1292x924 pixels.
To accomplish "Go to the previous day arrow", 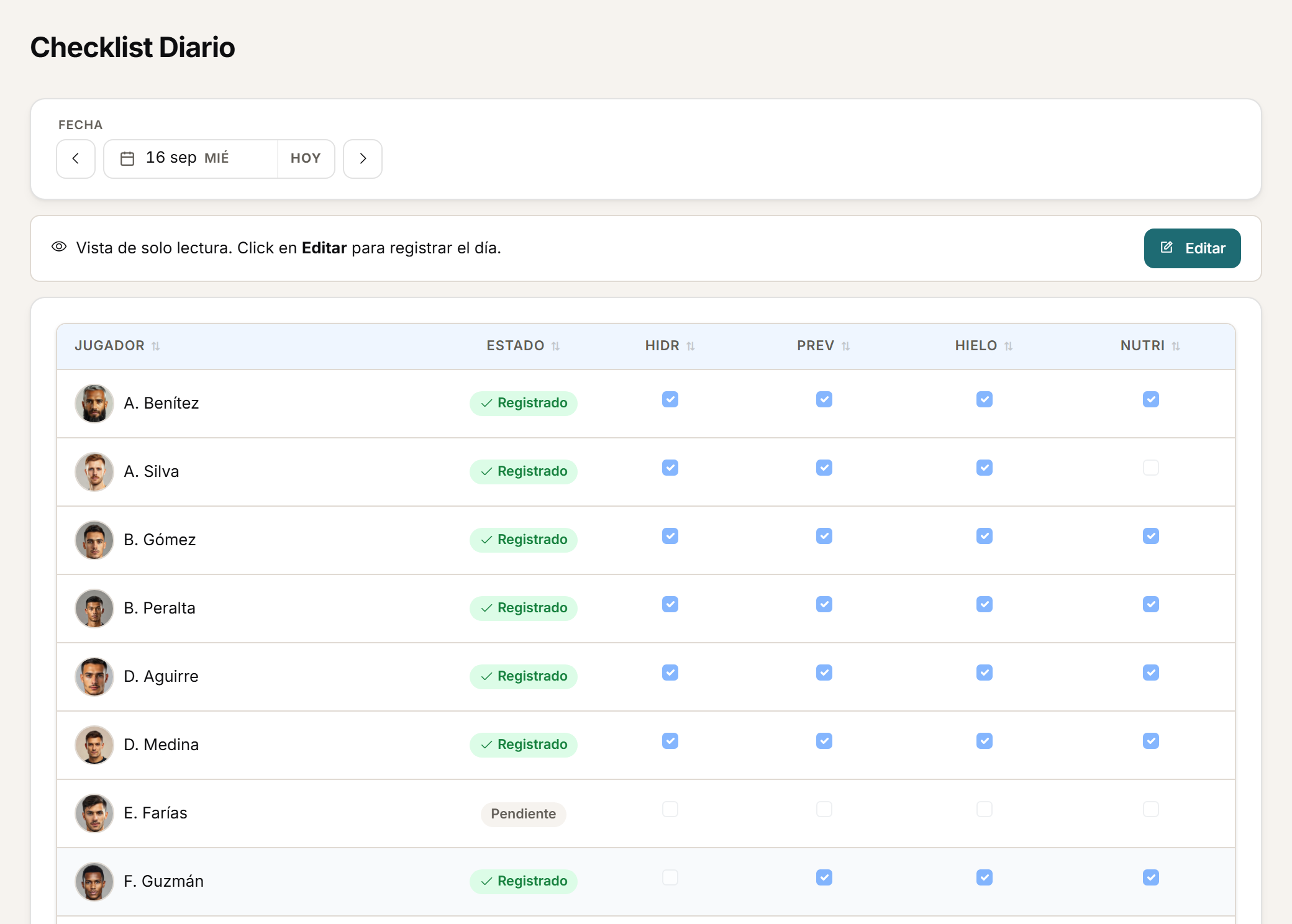I will click(76, 159).
